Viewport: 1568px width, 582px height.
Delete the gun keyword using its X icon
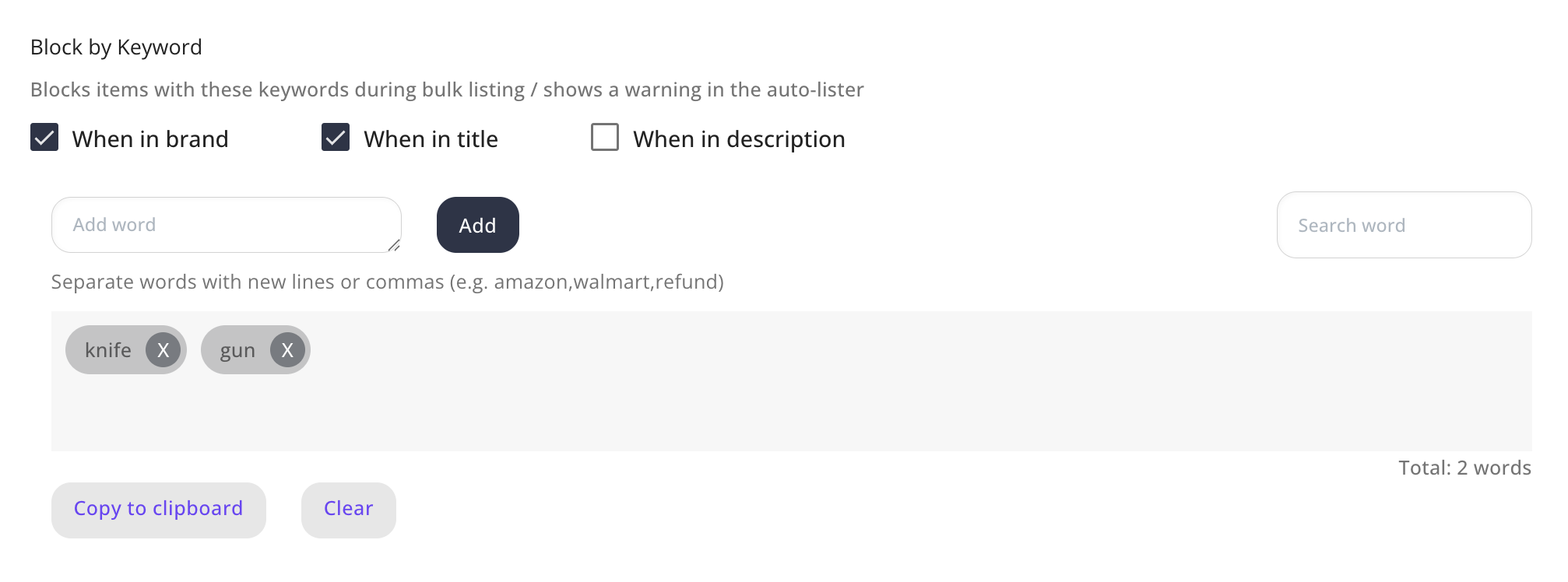coord(287,350)
